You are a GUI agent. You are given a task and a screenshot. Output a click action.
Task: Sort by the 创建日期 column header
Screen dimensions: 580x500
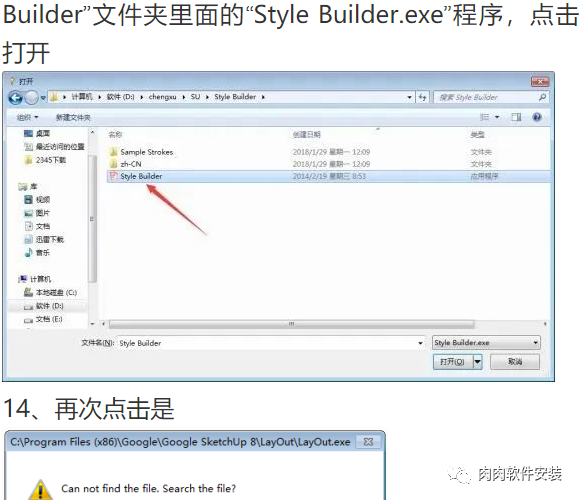(x=307, y=135)
